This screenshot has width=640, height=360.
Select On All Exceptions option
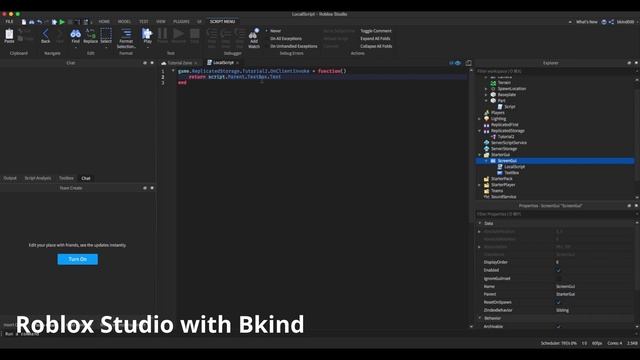point(286,39)
